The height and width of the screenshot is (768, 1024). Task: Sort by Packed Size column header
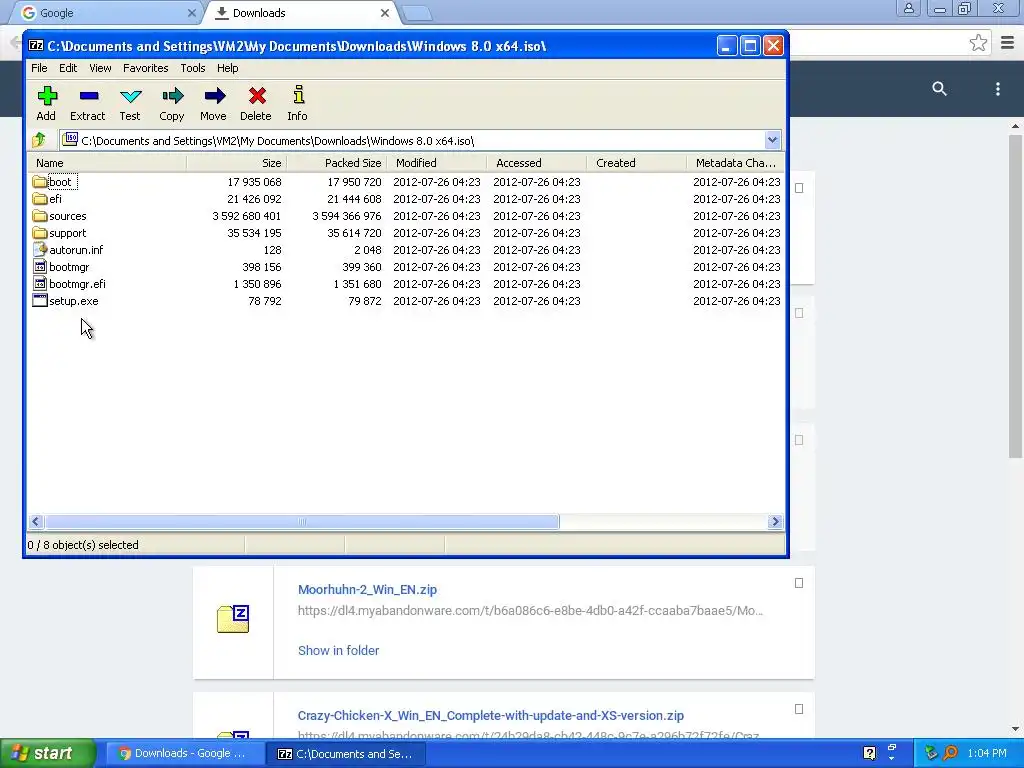pos(336,163)
